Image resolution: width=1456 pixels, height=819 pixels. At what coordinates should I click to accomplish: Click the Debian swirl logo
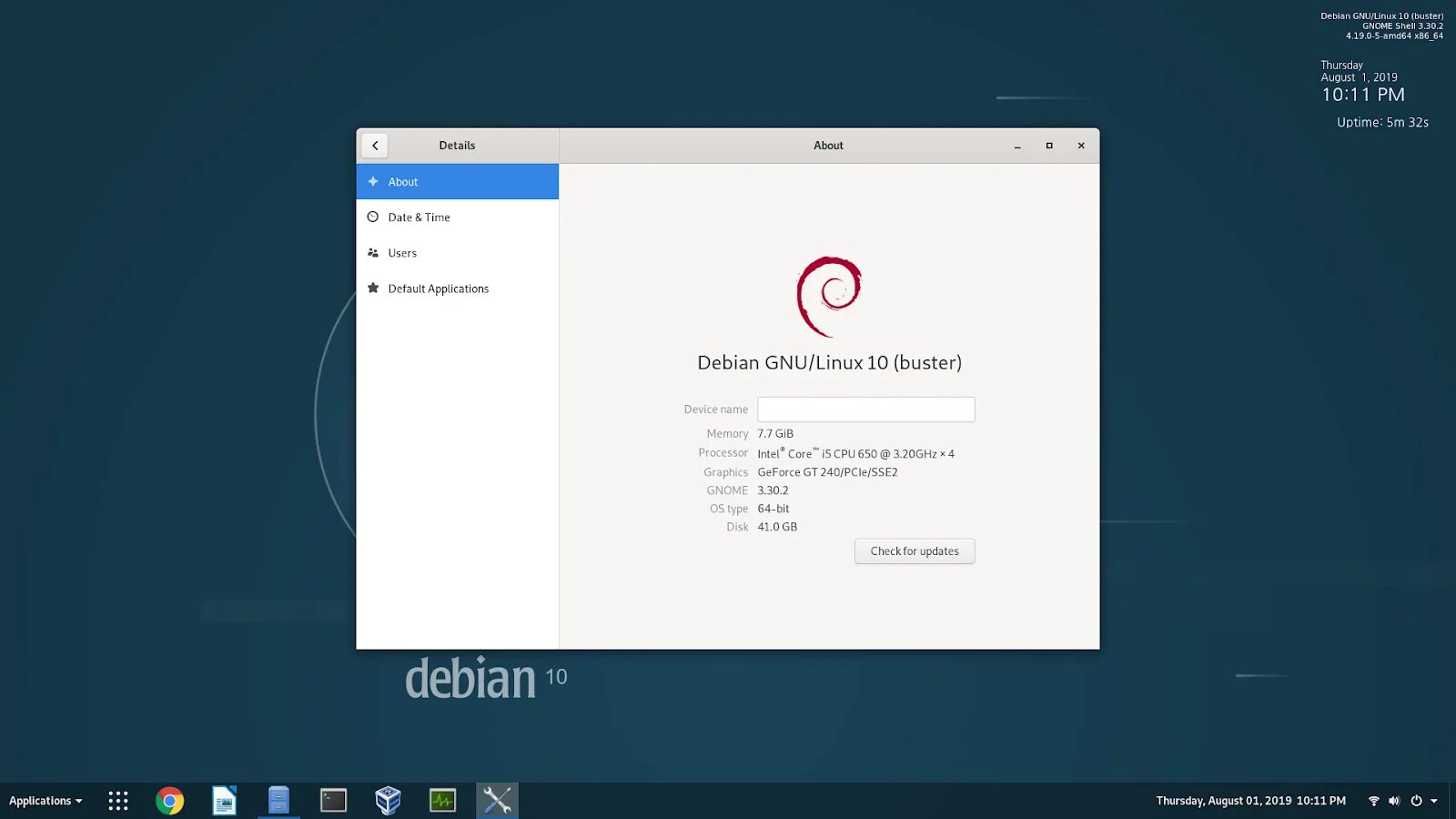click(x=829, y=297)
